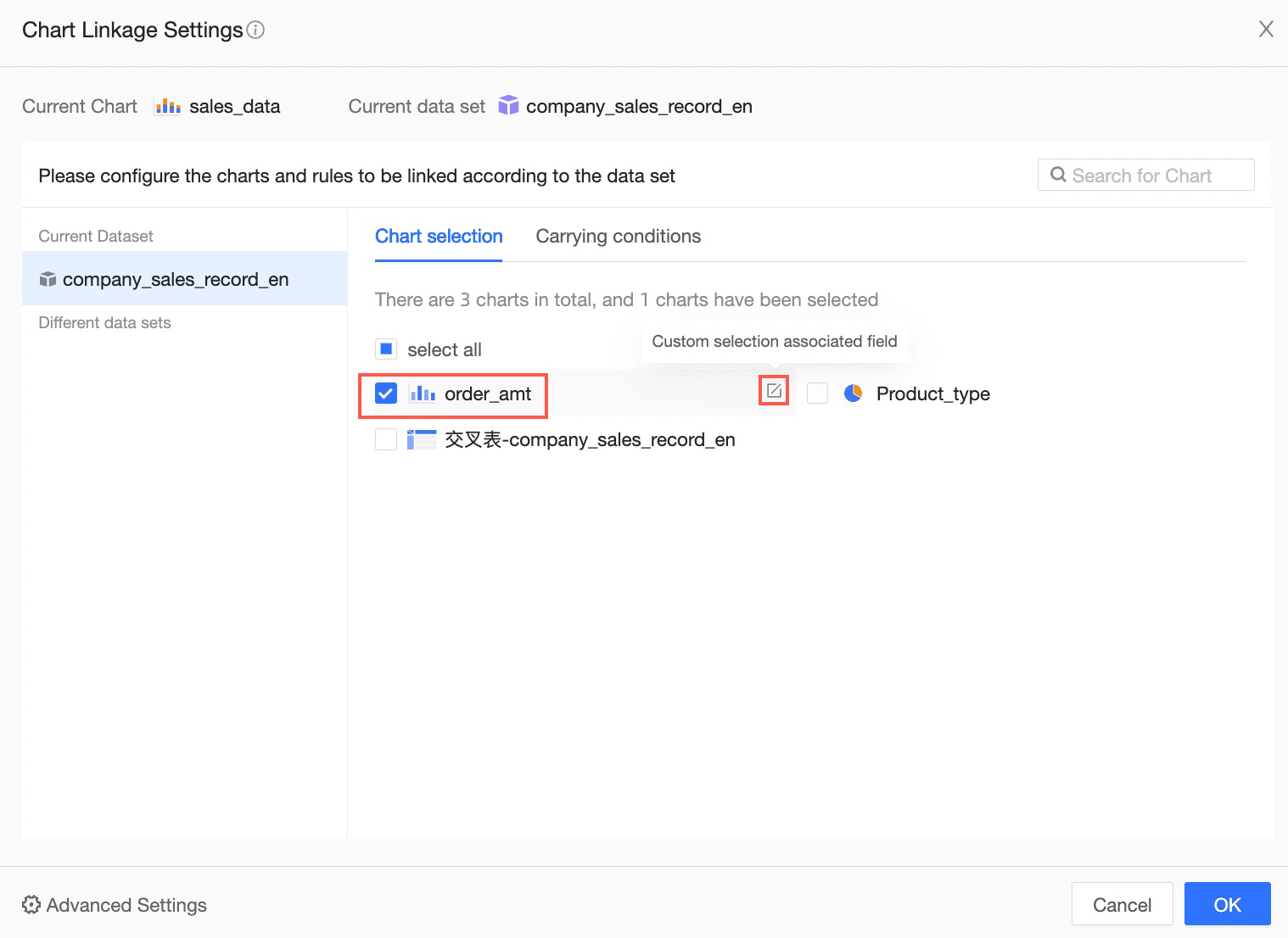Select the Chart selection tab
Screen dimensions: 1288x938
pos(439,236)
